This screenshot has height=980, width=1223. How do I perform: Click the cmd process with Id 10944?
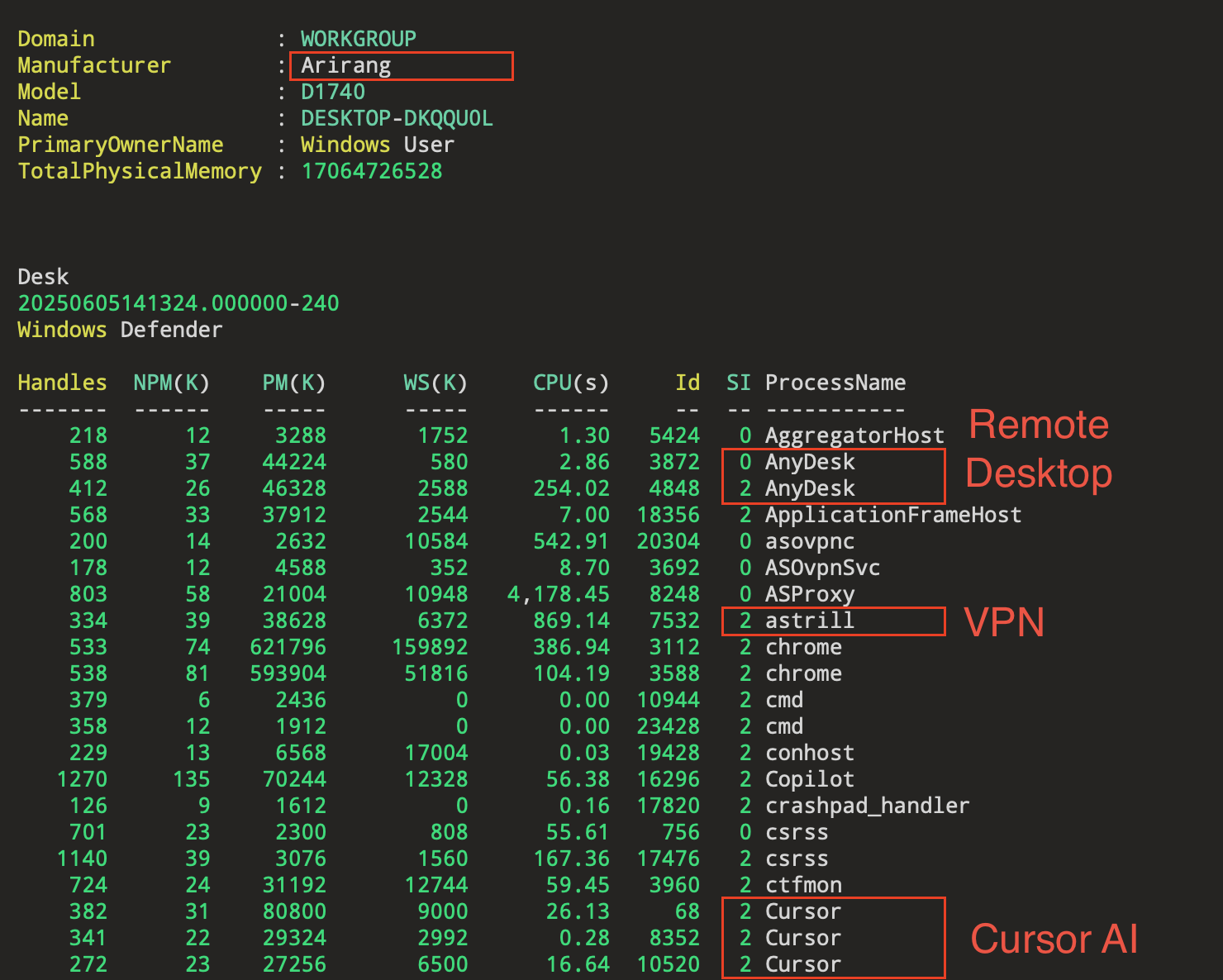tap(784, 700)
